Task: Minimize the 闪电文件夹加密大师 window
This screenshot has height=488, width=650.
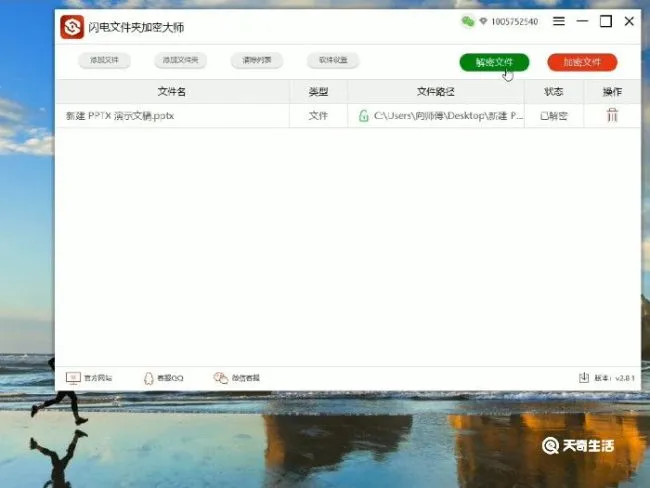Action: tap(582, 21)
